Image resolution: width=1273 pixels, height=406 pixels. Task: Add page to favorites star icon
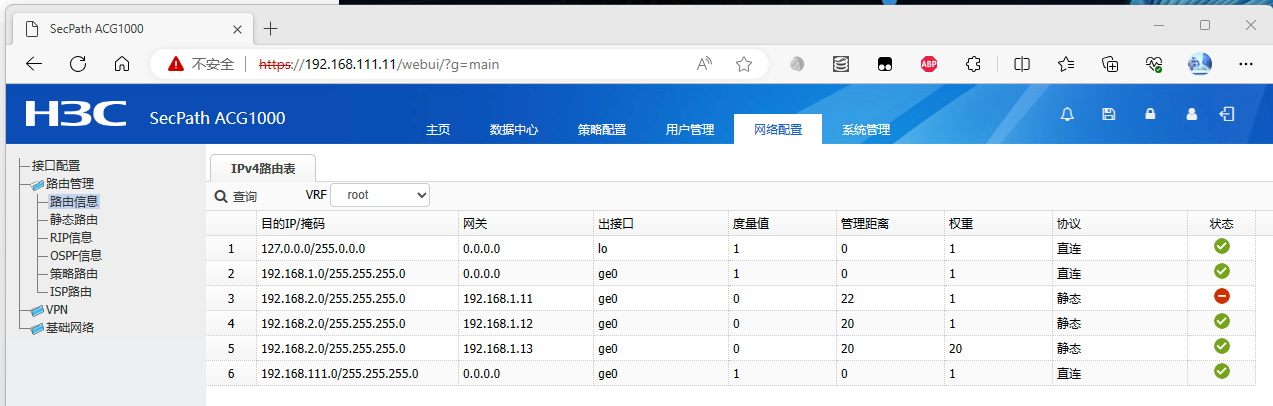pos(744,64)
